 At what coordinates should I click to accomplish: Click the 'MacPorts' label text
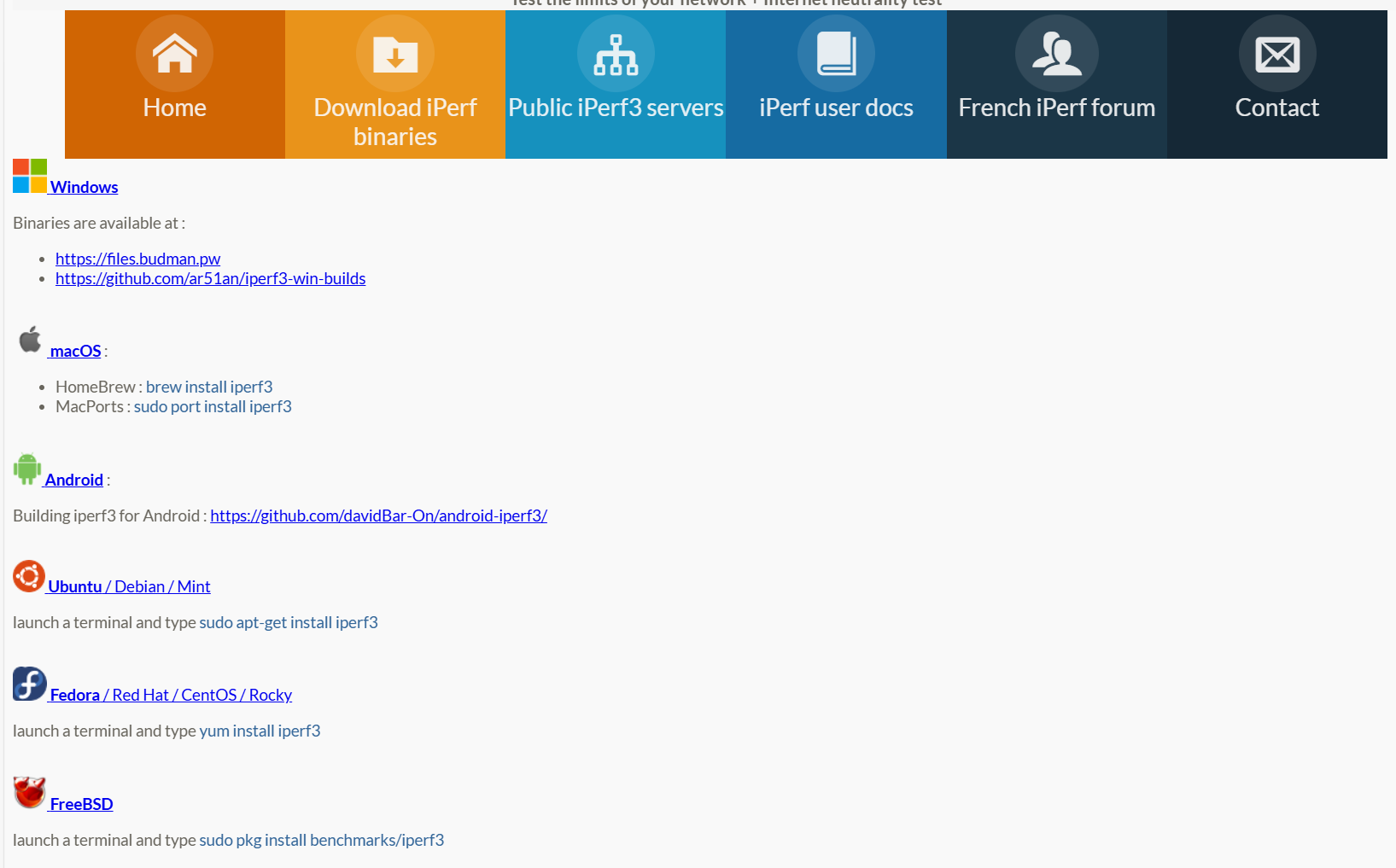tap(90, 406)
